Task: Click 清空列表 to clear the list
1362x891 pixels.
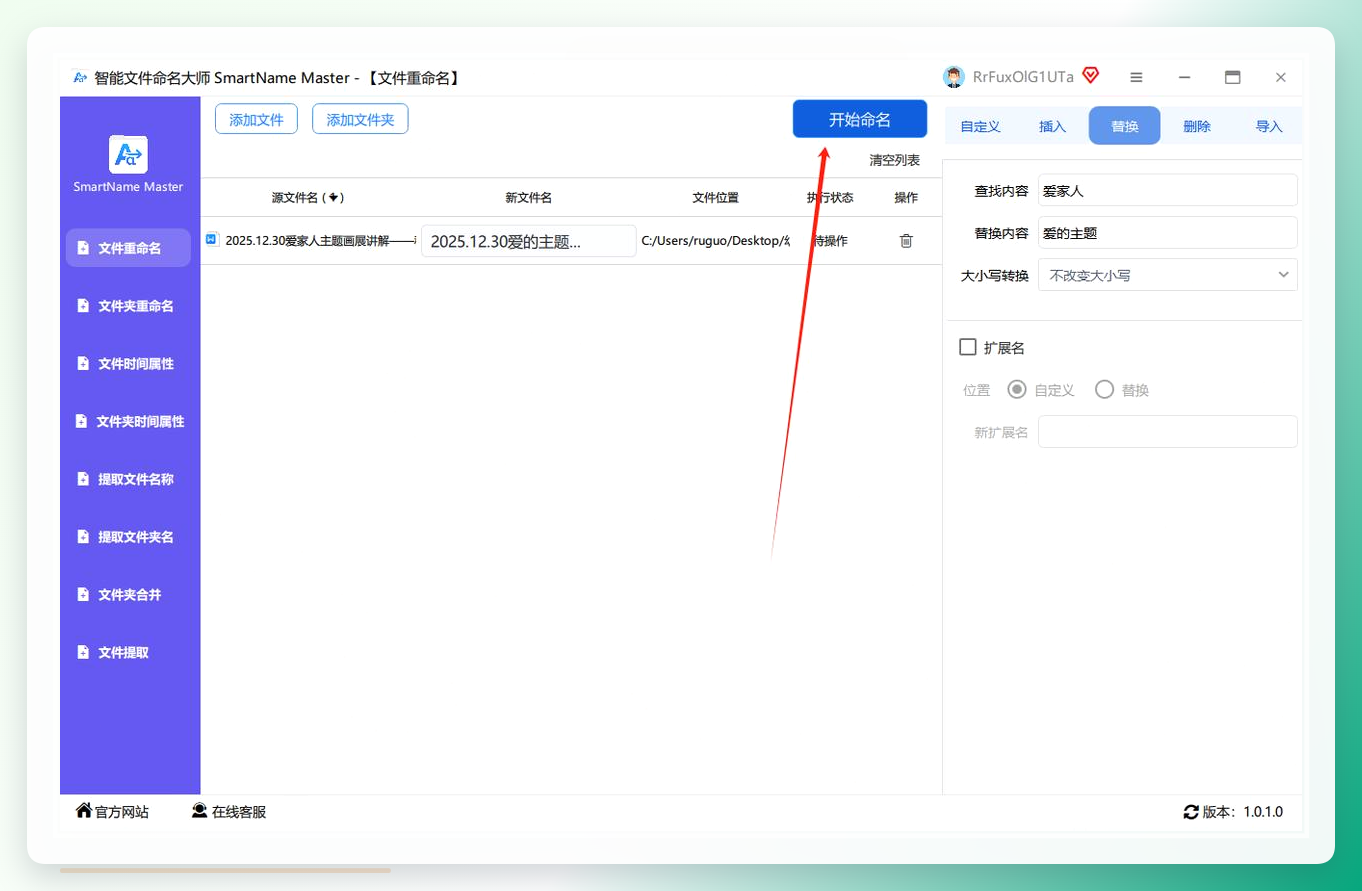Action: (x=894, y=160)
